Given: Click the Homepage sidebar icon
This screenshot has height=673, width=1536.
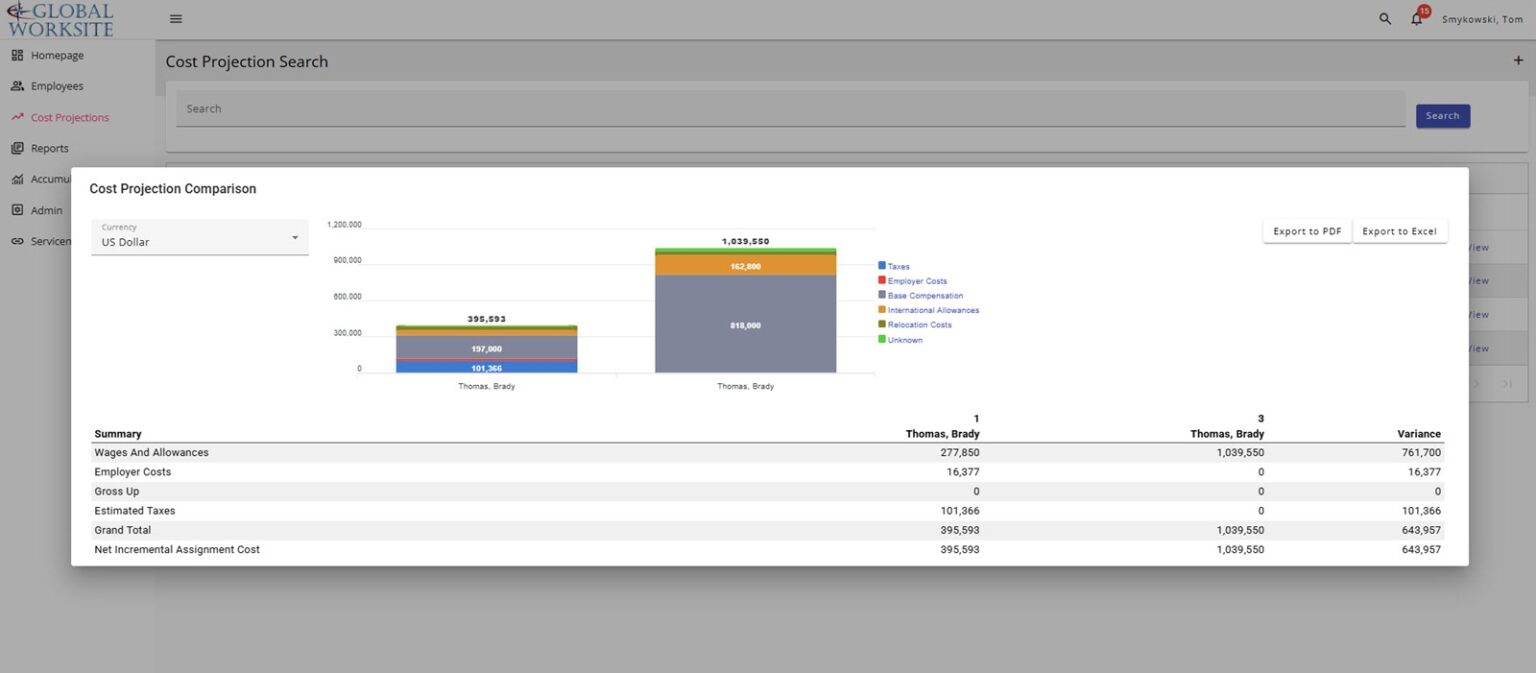Looking at the screenshot, I should [x=17, y=55].
